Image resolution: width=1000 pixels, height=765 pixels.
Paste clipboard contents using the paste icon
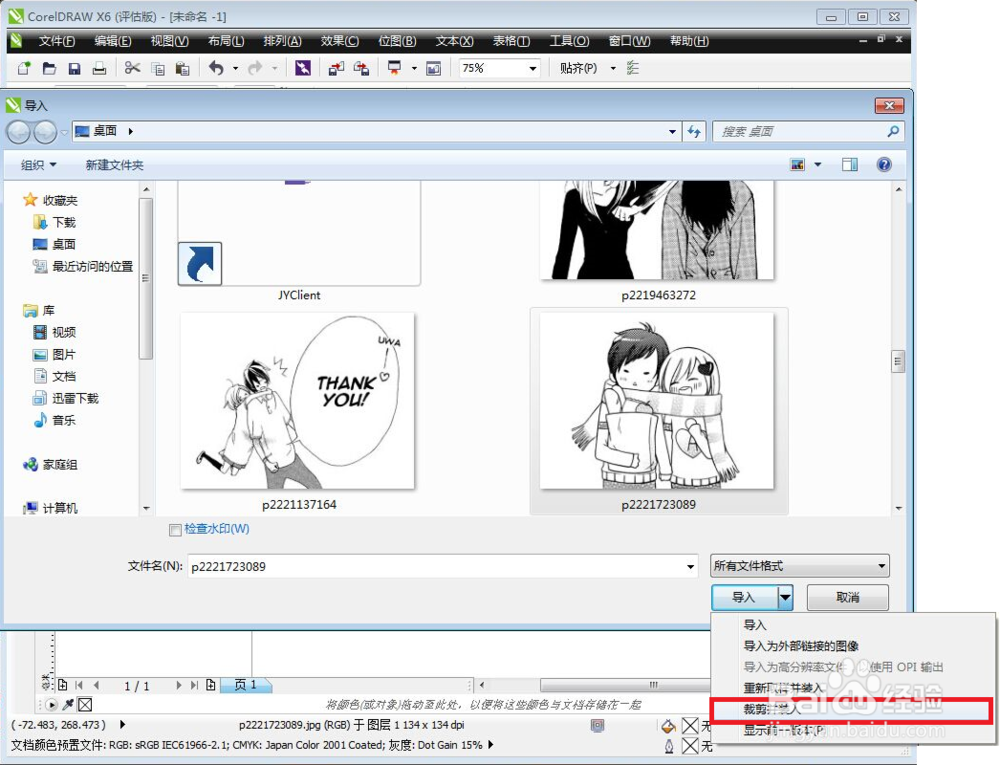(183, 68)
